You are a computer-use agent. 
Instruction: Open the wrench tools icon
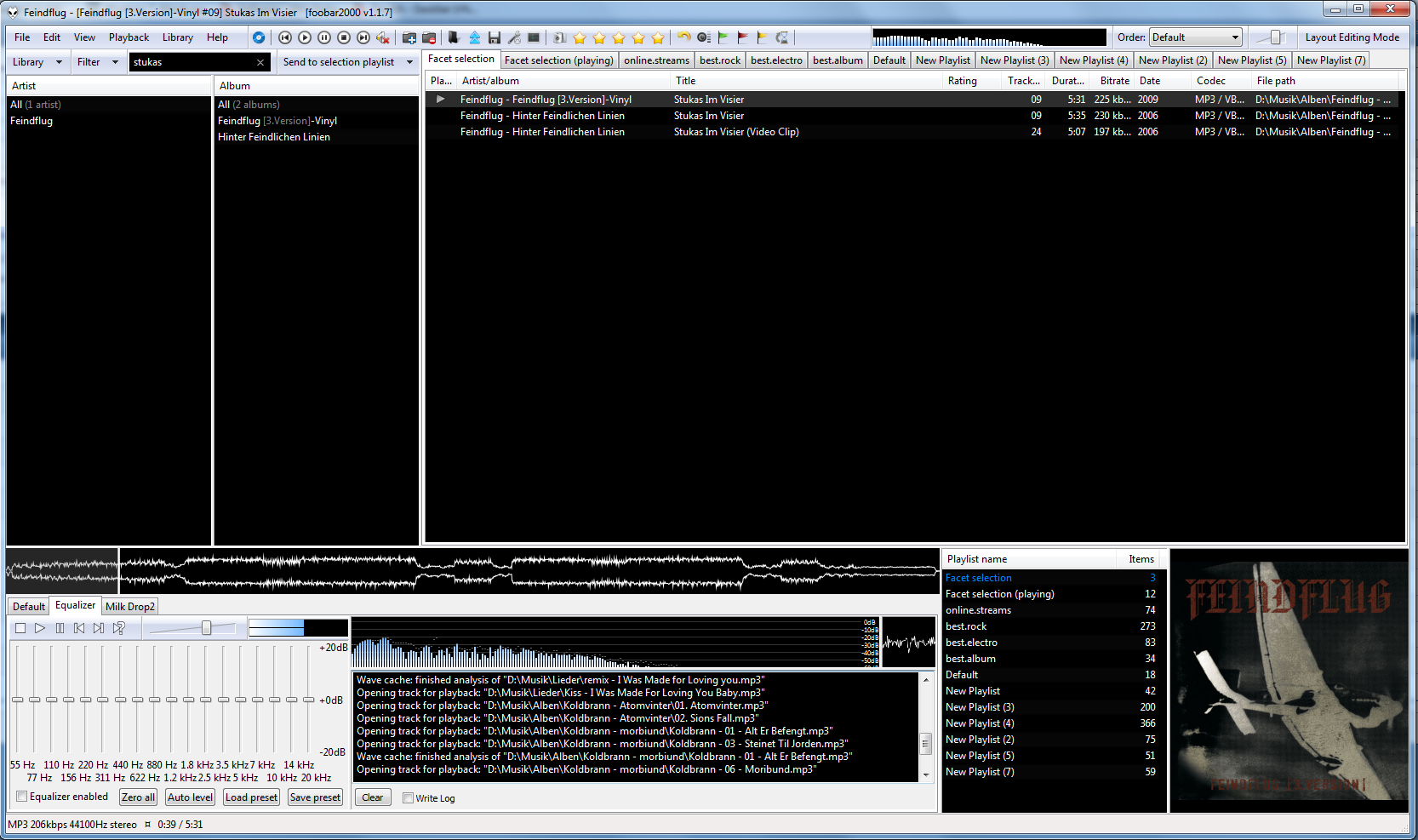point(514,37)
